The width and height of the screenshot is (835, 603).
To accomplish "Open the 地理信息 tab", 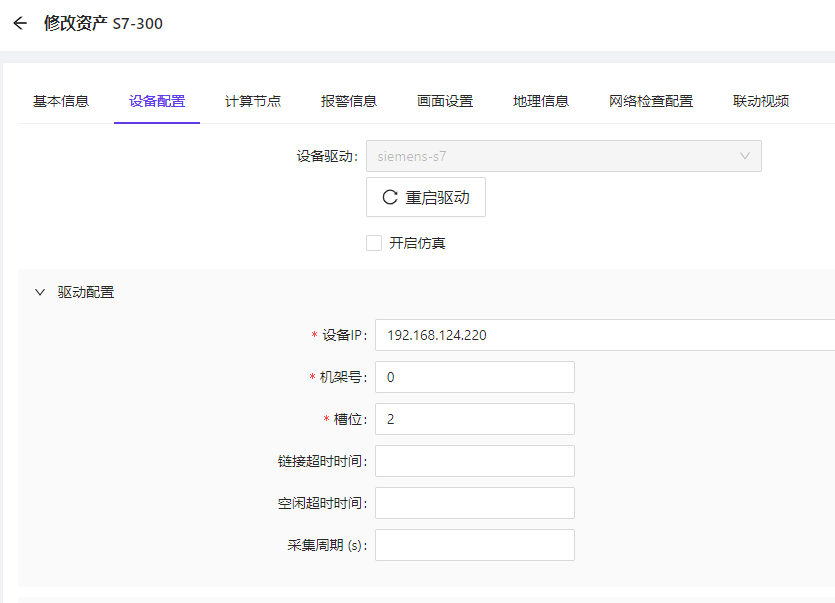I will pos(541,101).
